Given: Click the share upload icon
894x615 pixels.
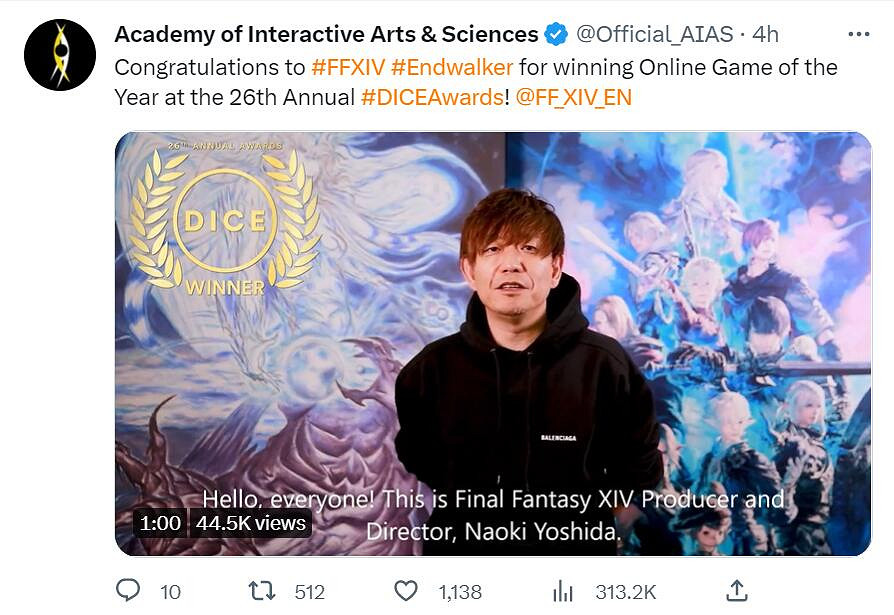Looking at the screenshot, I should click(736, 591).
